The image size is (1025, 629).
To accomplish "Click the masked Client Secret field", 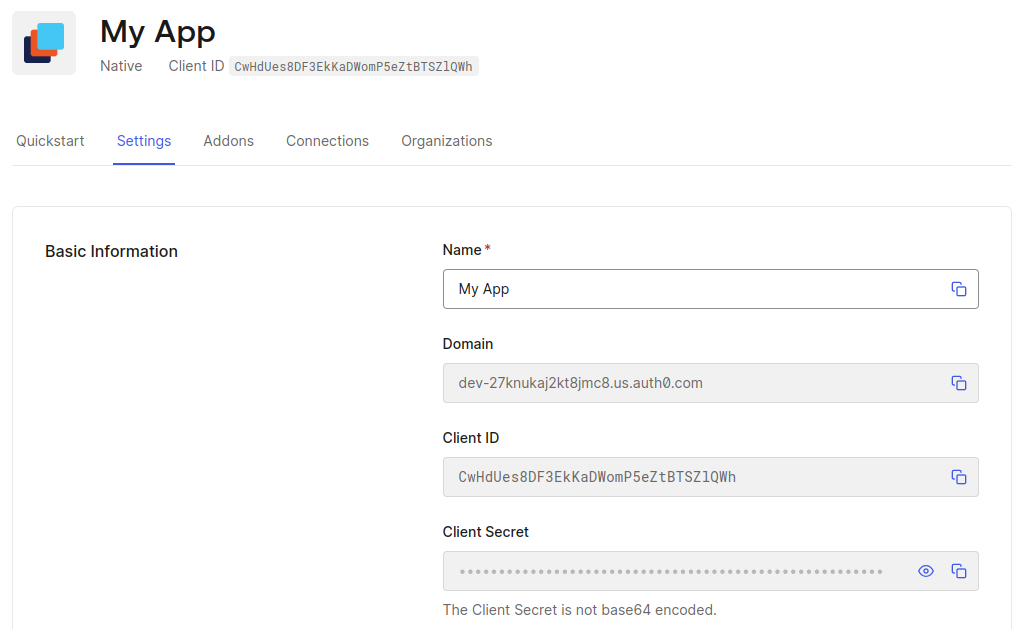I will coord(670,571).
